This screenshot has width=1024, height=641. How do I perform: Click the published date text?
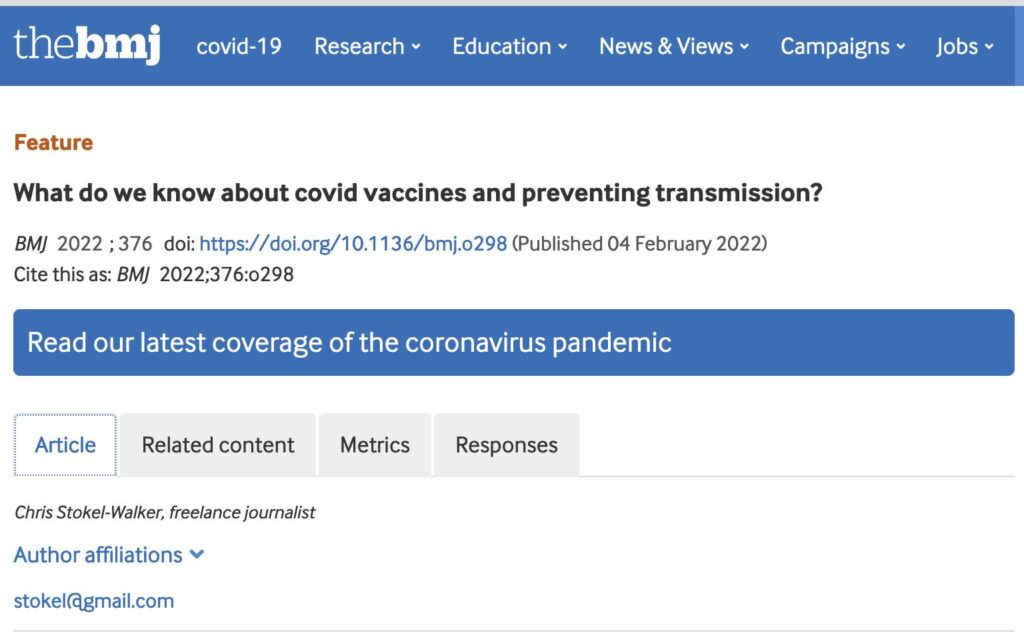click(x=640, y=243)
